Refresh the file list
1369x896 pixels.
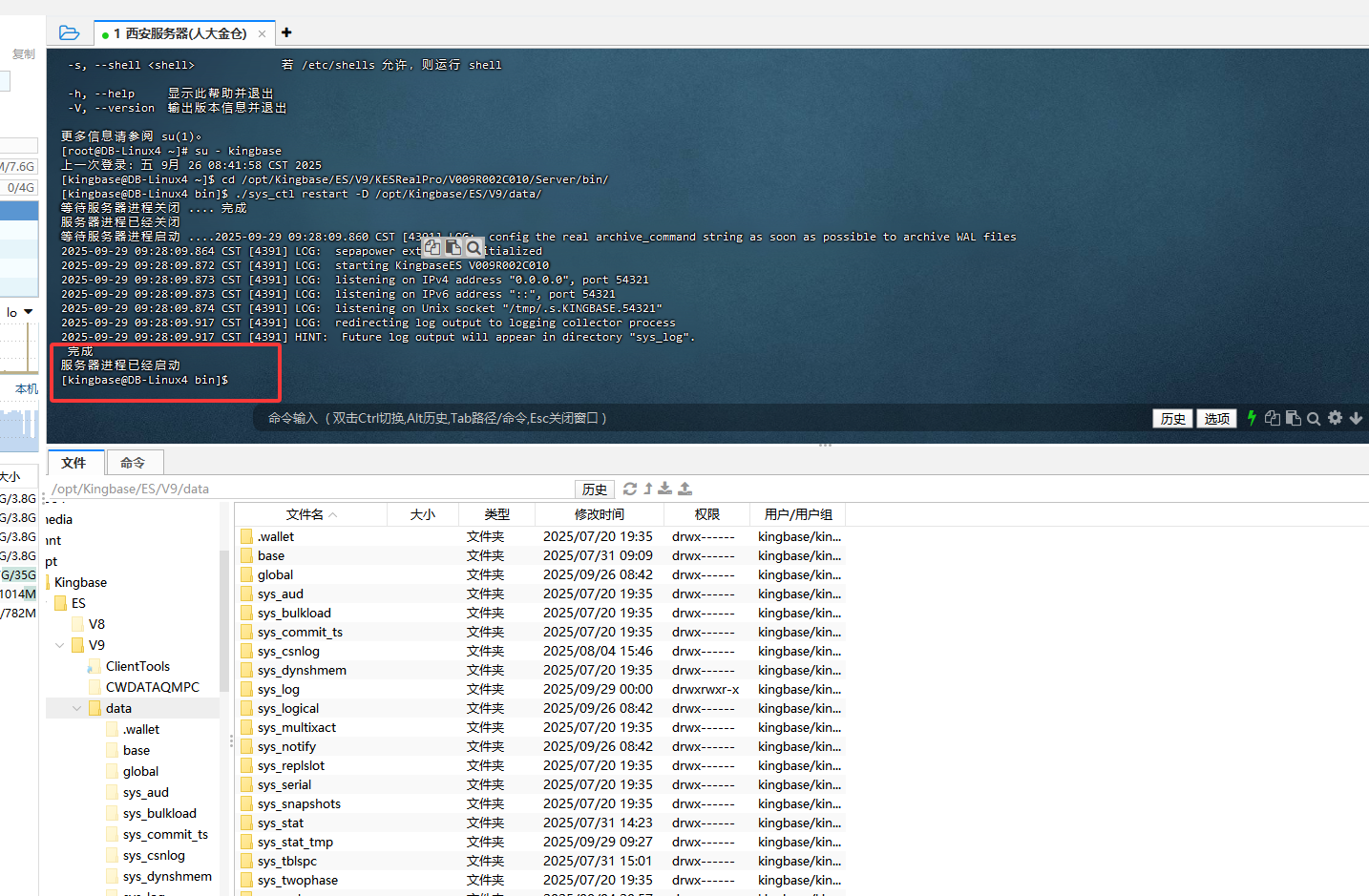[x=630, y=489]
